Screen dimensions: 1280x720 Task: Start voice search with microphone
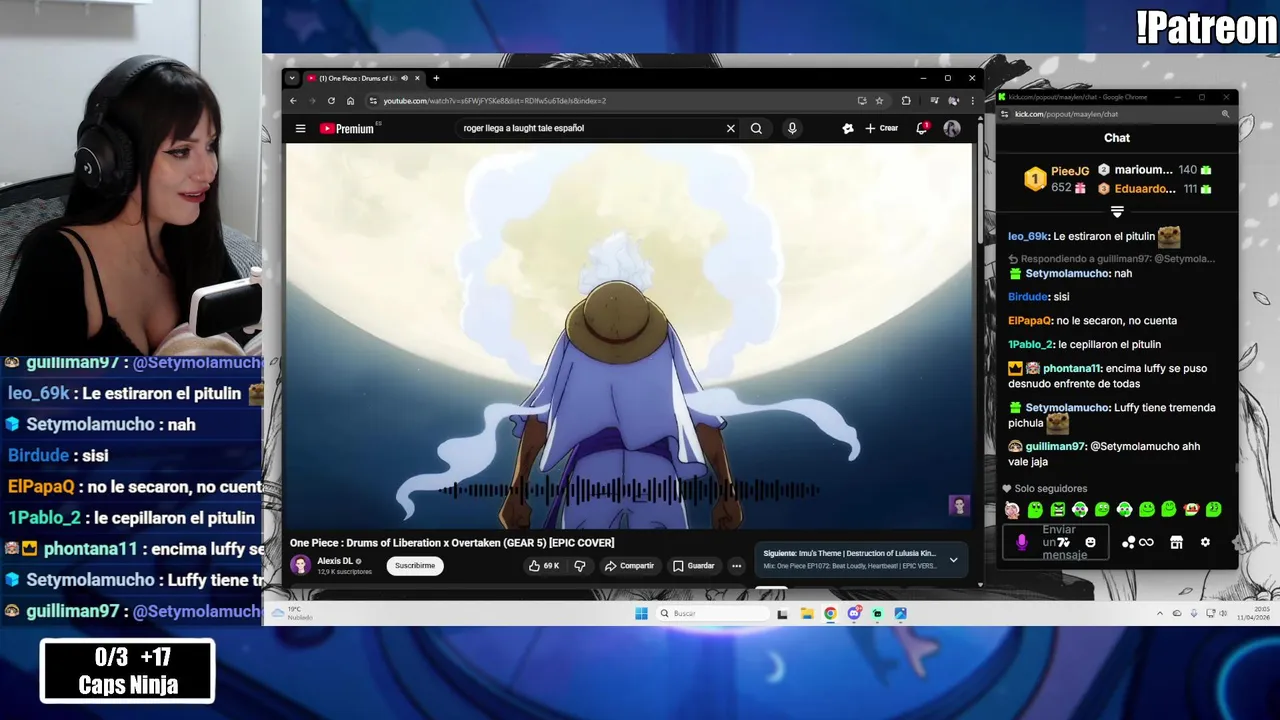[x=792, y=128]
